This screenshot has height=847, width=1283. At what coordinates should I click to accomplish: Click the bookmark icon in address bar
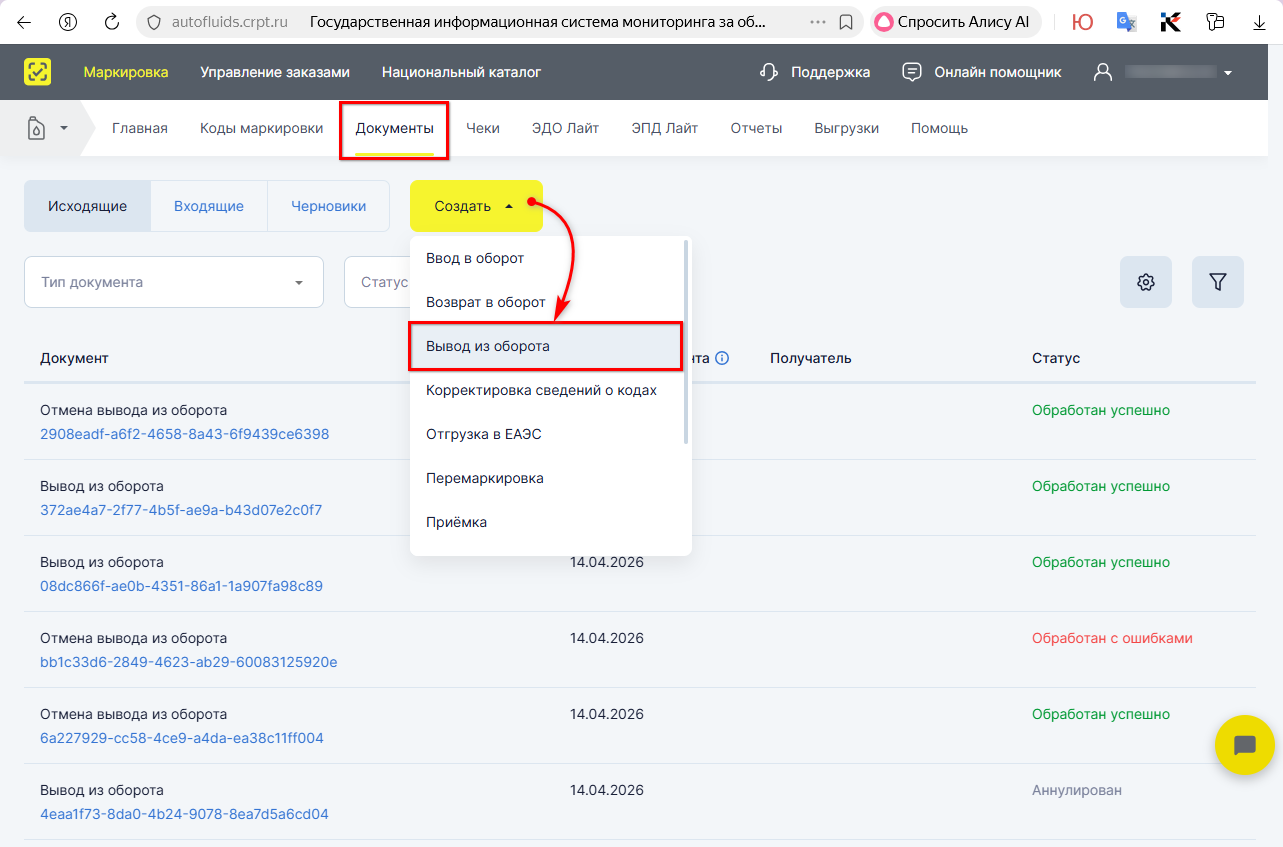pyautogui.click(x=846, y=22)
